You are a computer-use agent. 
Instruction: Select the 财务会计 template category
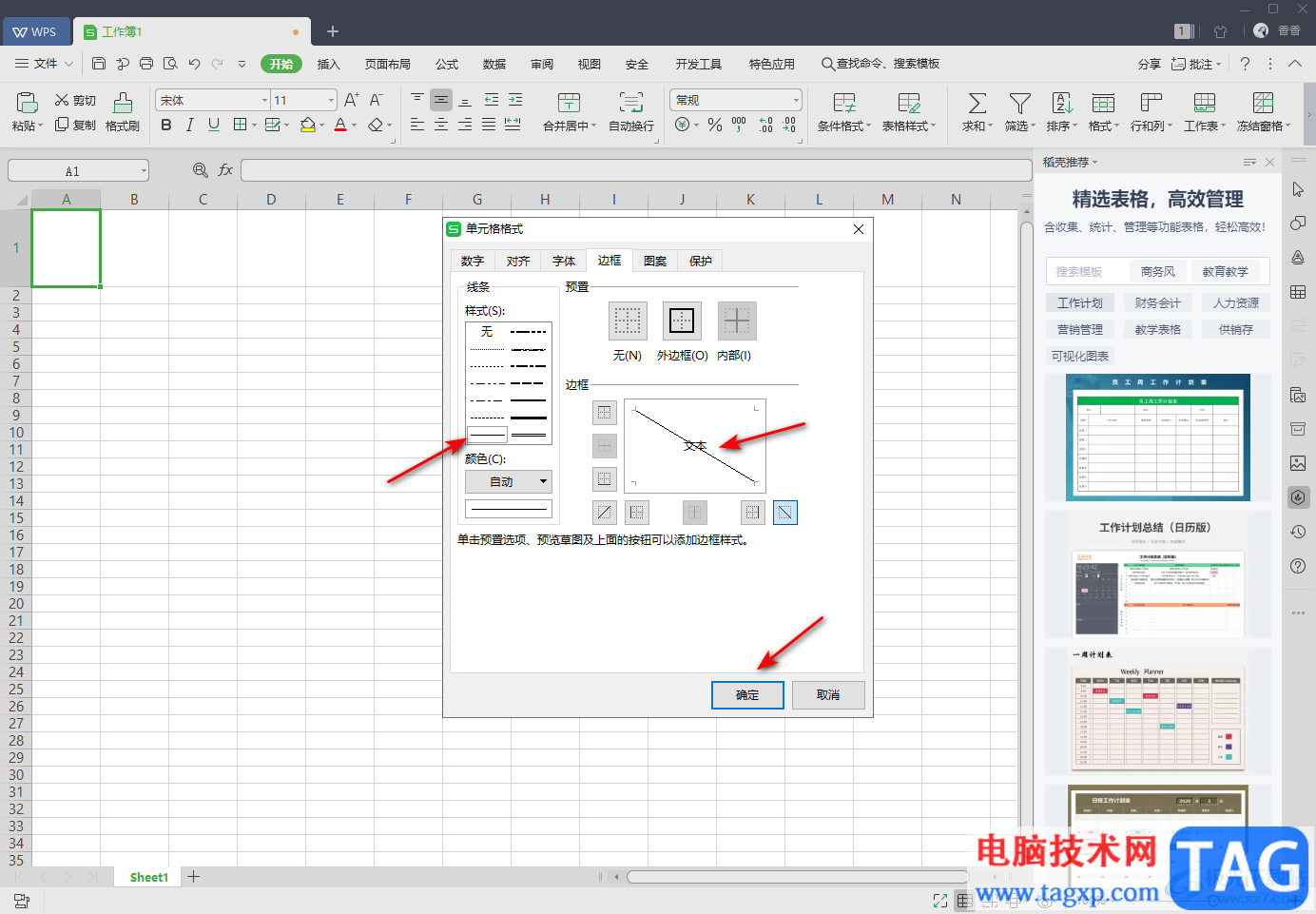pyautogui.click(x=1157, y=303)
